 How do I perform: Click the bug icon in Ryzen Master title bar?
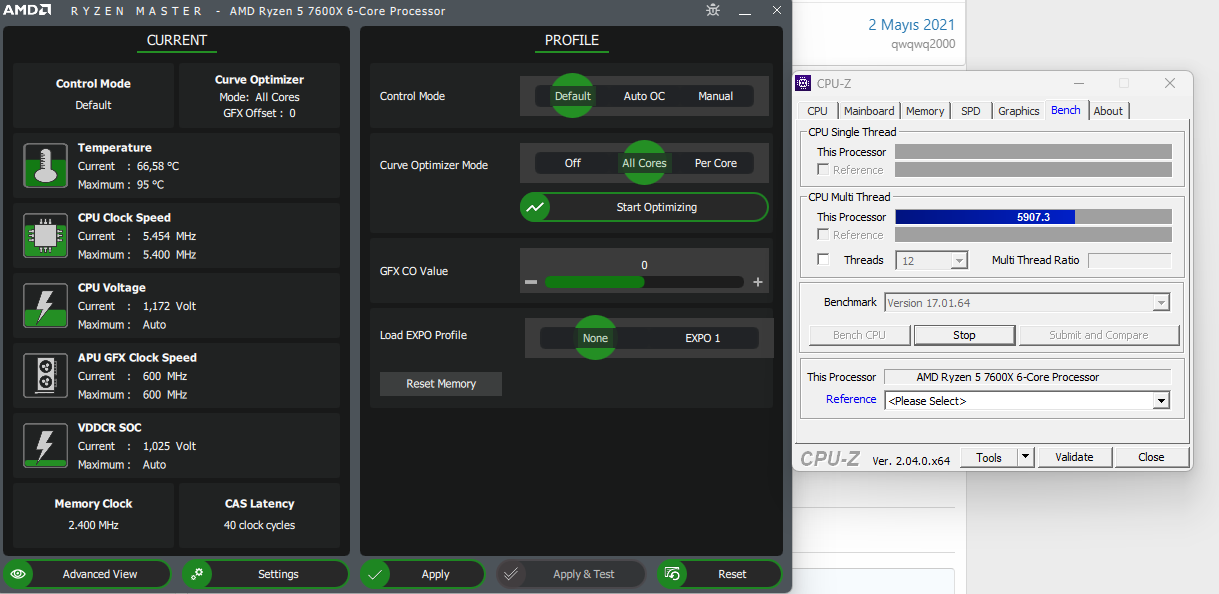(713, 10)
